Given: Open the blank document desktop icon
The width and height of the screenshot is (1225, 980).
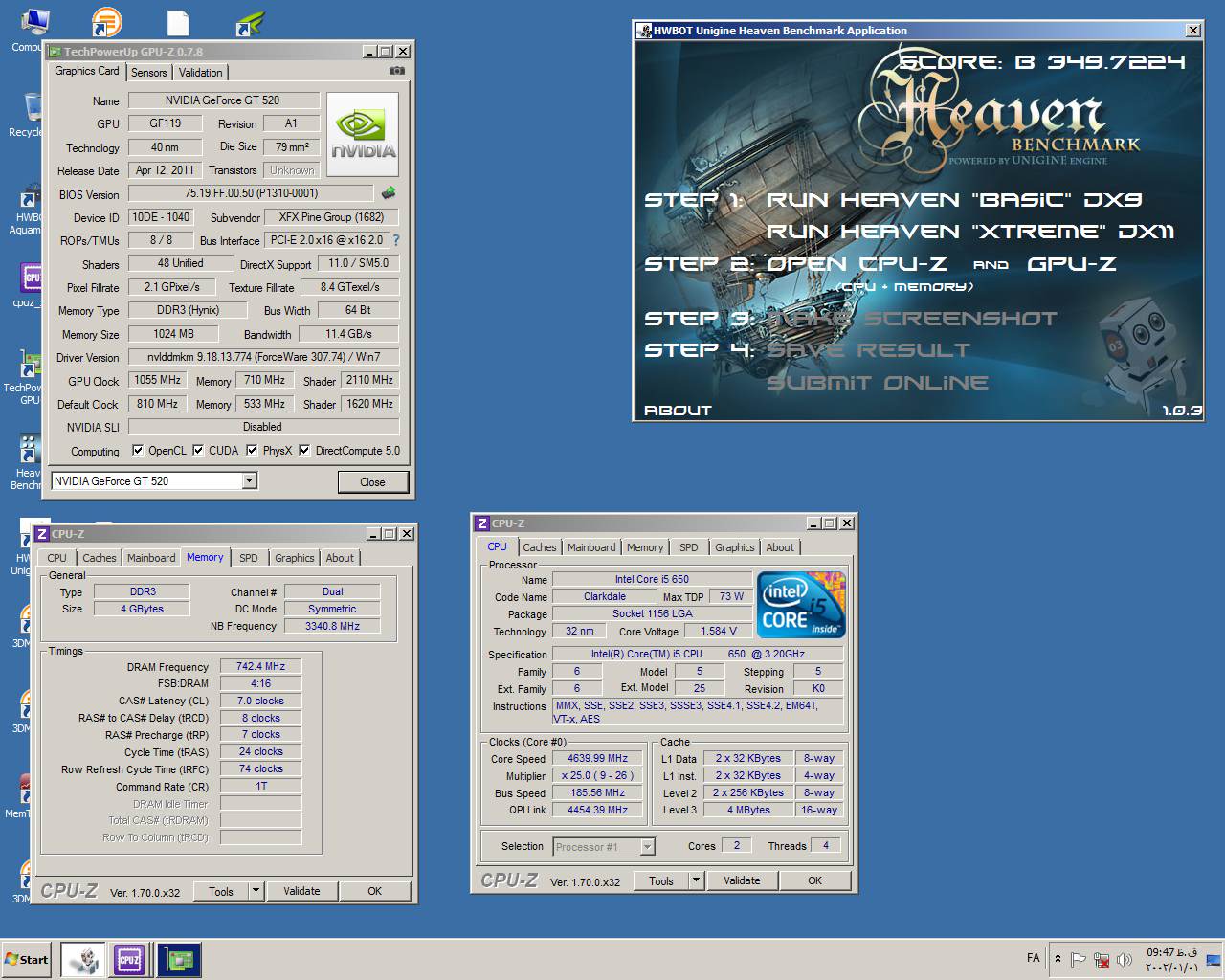Looking at the screenshot, I should click(178, 23).
